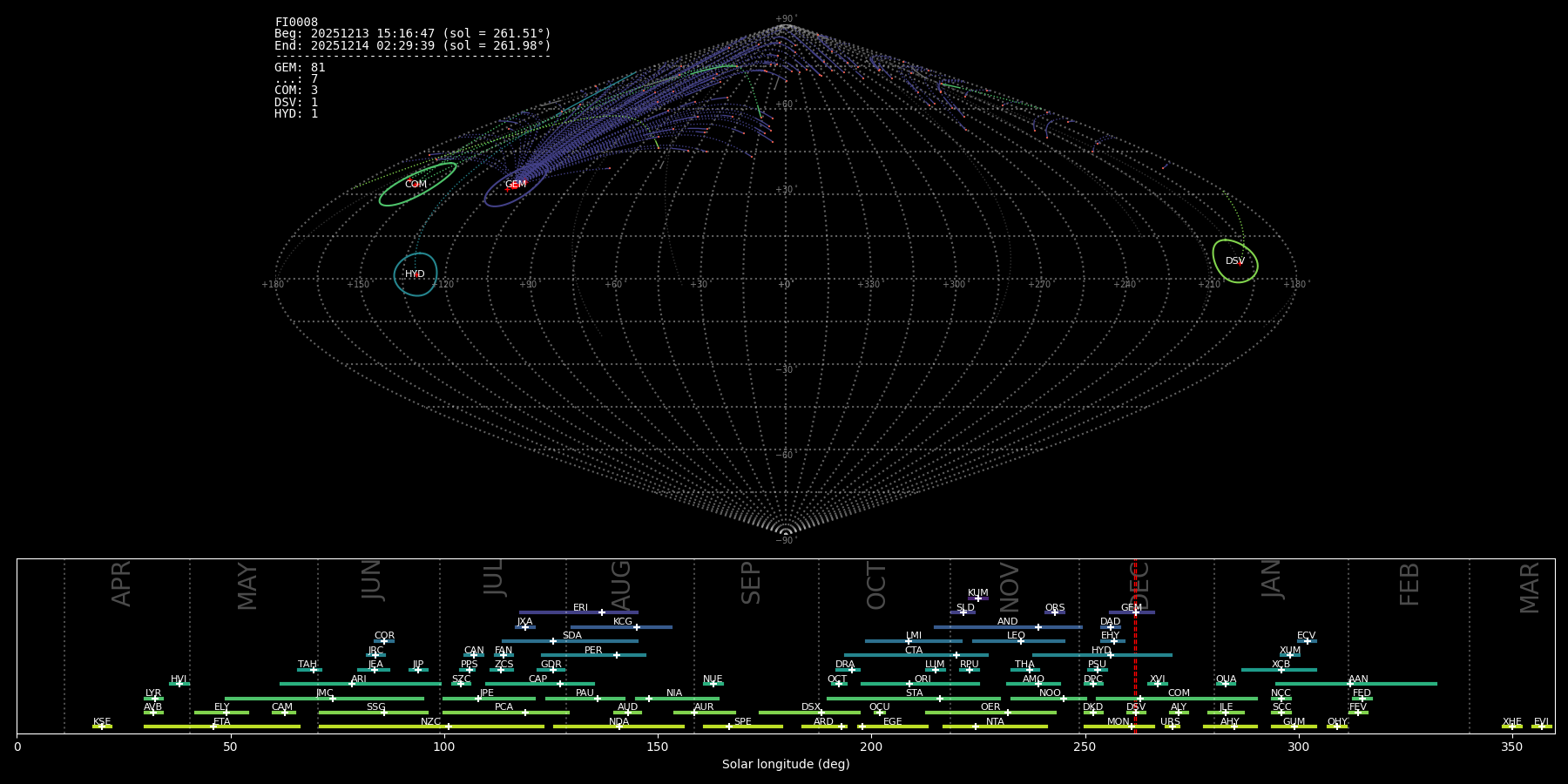Select the DSV radiant ellipse on sky map
The width and height of the screenshot is (1568, 784).
[1234, 261]
